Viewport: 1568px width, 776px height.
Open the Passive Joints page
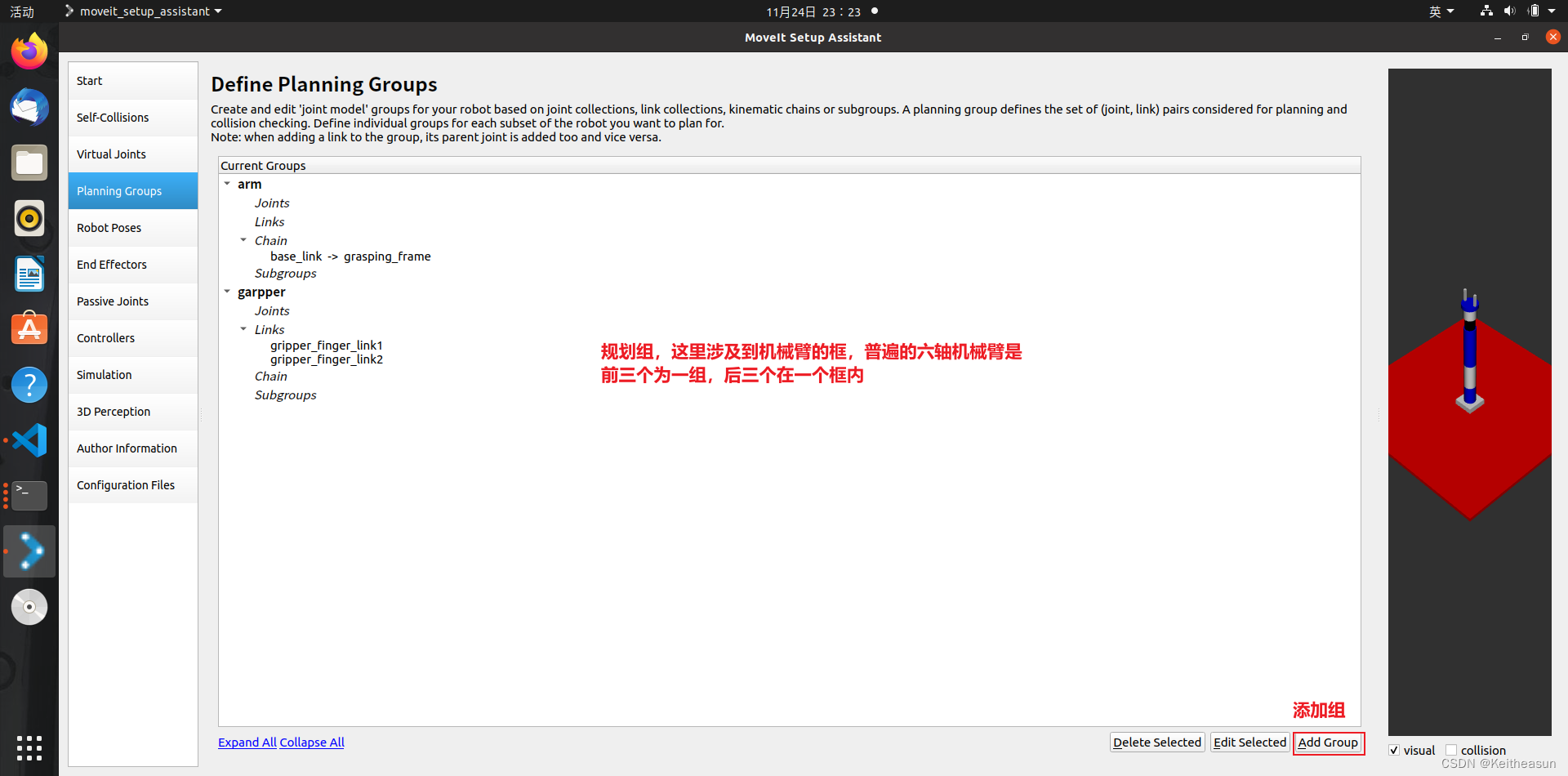(133, 301)
